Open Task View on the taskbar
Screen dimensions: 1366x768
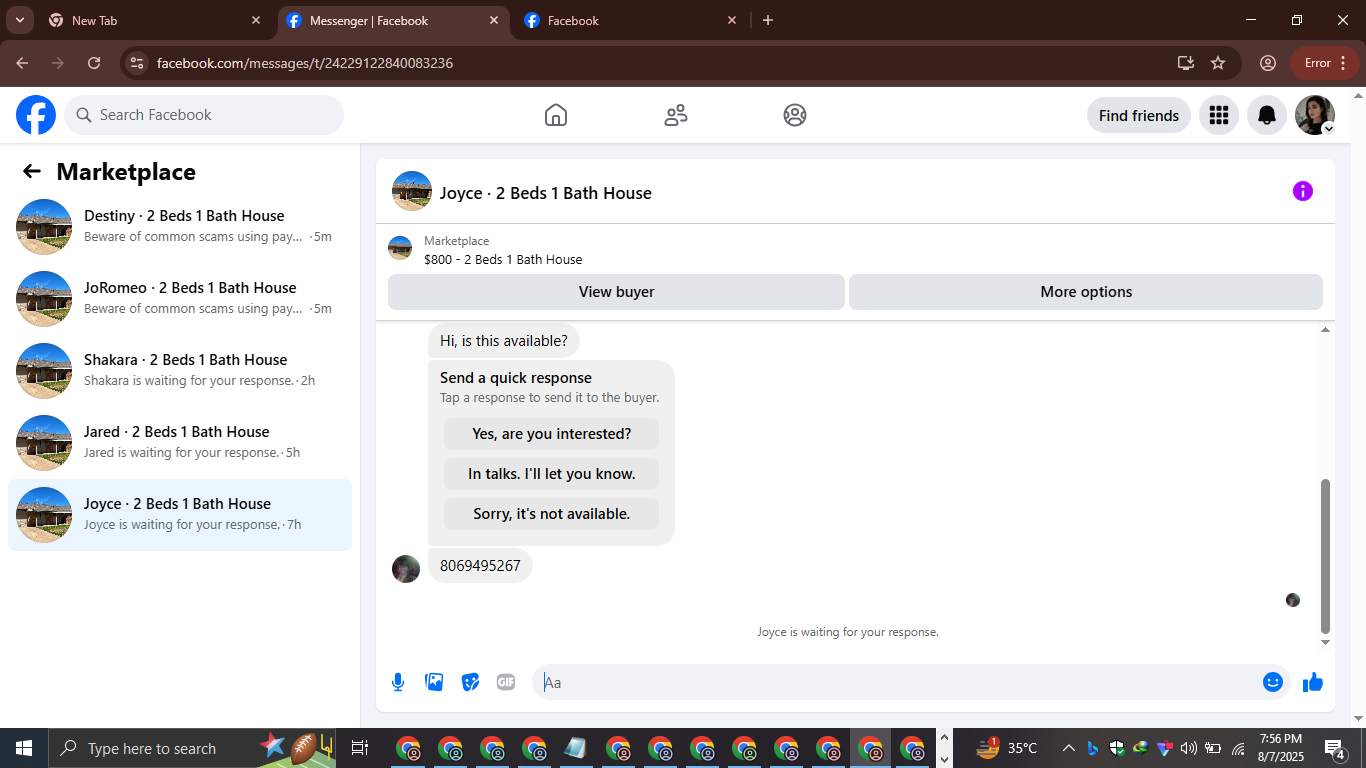coord(360,748)
